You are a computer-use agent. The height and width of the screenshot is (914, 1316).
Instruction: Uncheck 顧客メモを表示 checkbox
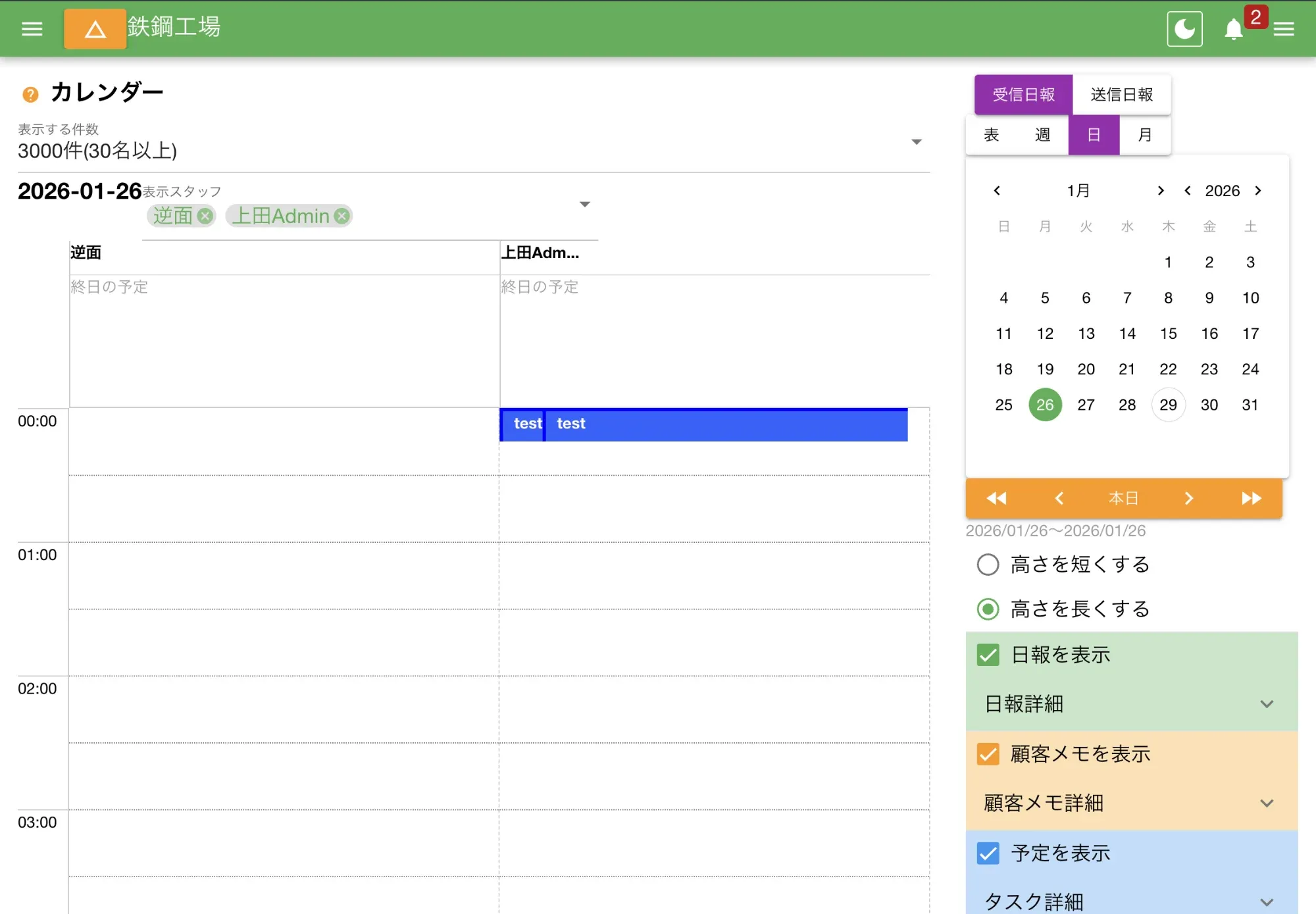(x=988, y=753)
